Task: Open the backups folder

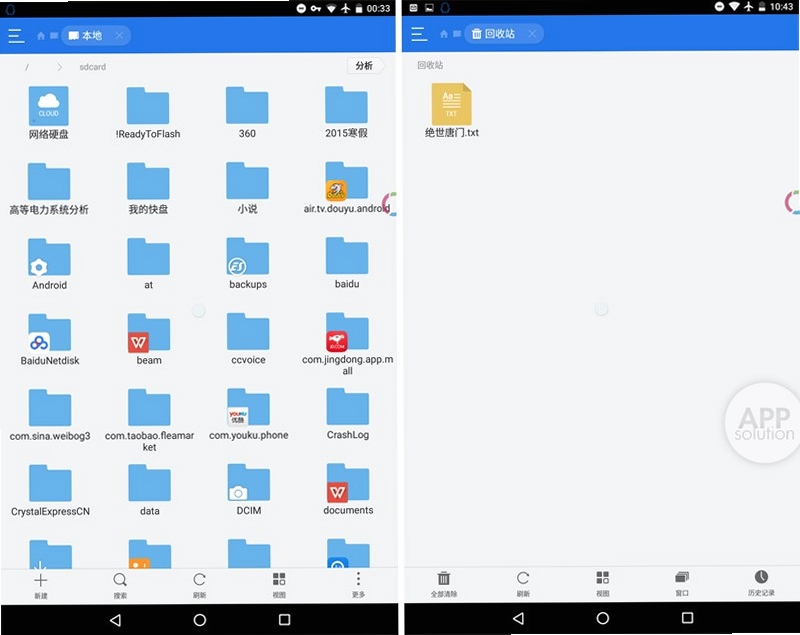Action: pyautogui.click(x=248, y=263)
